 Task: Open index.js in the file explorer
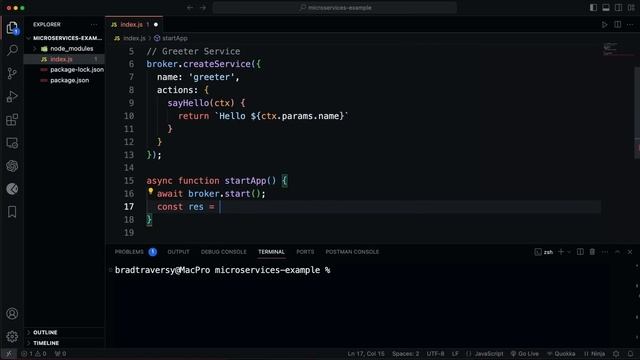(x=64, y=59)
